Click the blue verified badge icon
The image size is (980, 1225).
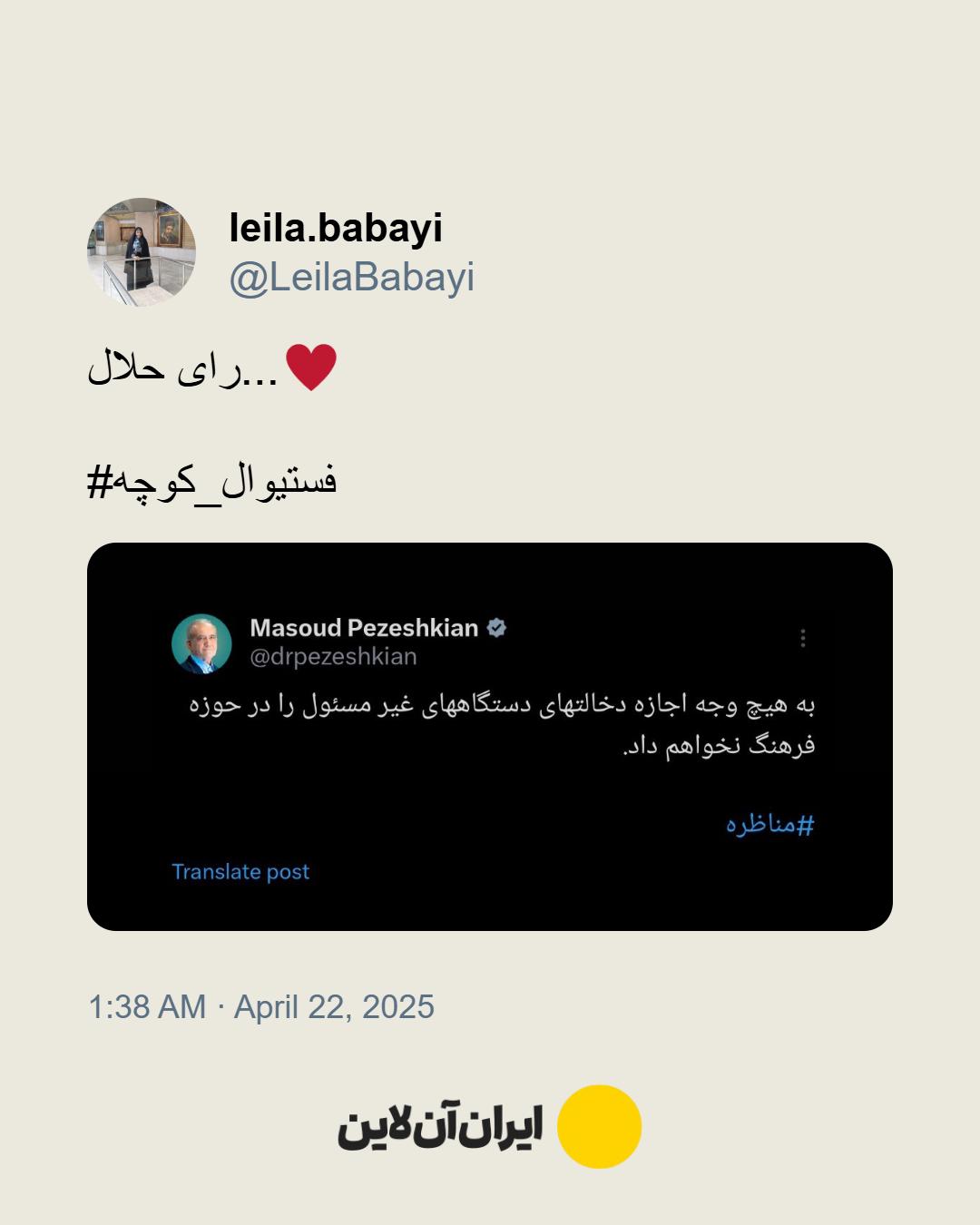[496, 627]
